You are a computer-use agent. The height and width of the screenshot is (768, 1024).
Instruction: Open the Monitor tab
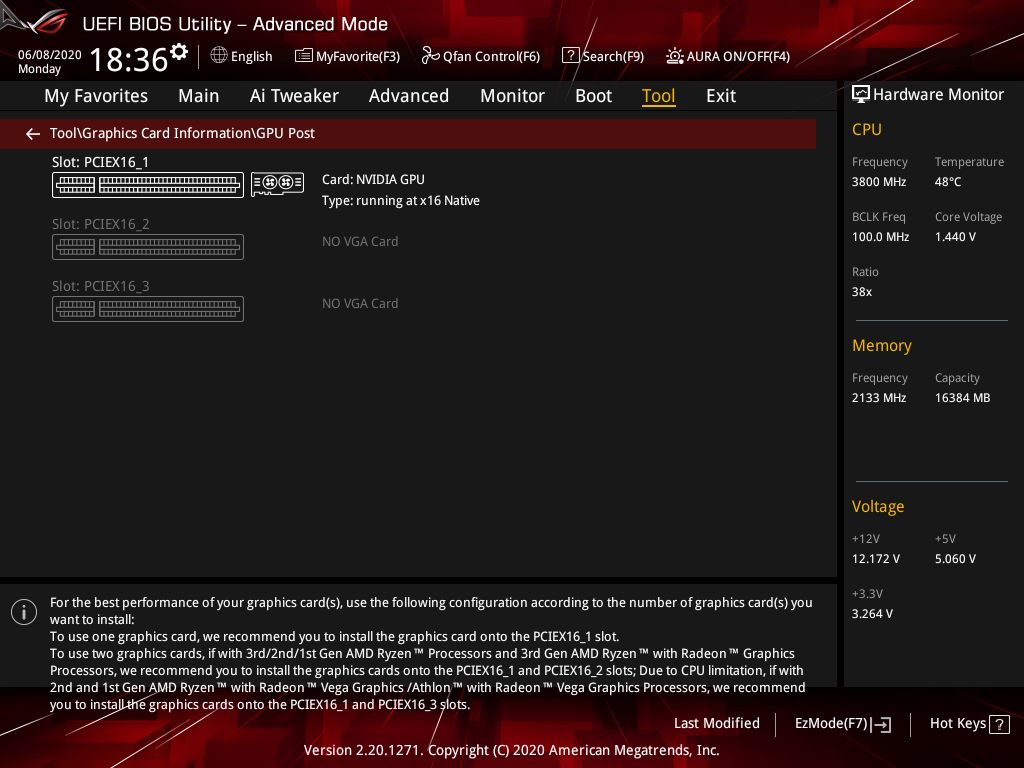tap(512, 96)
